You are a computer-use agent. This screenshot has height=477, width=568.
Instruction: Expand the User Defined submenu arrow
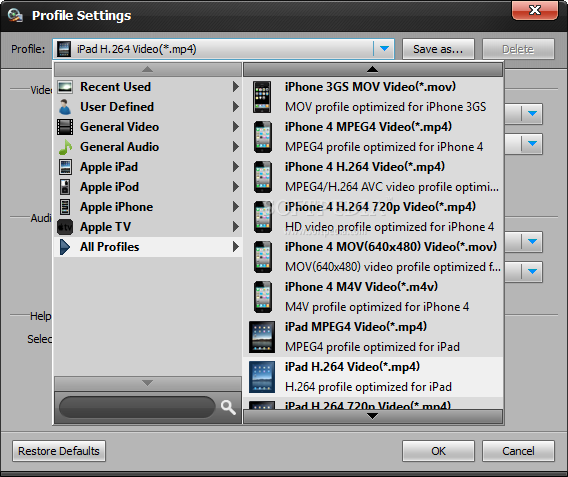click(236, 107)
